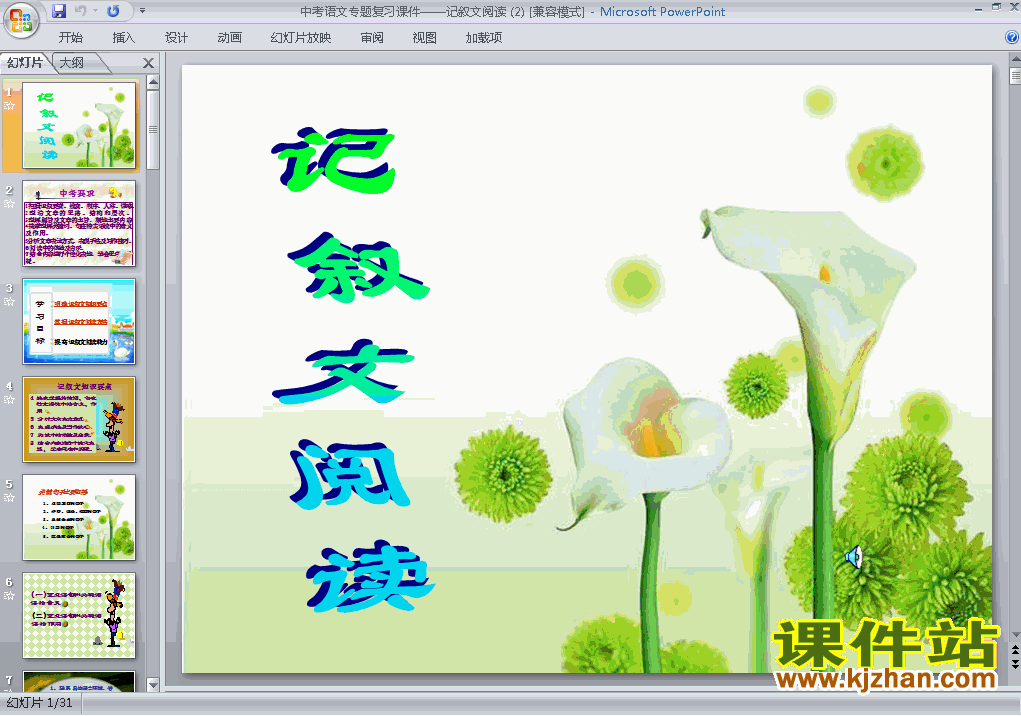Open the 动画 ribbon tab
Screen dimensions: 1021x716
(229, 38)
